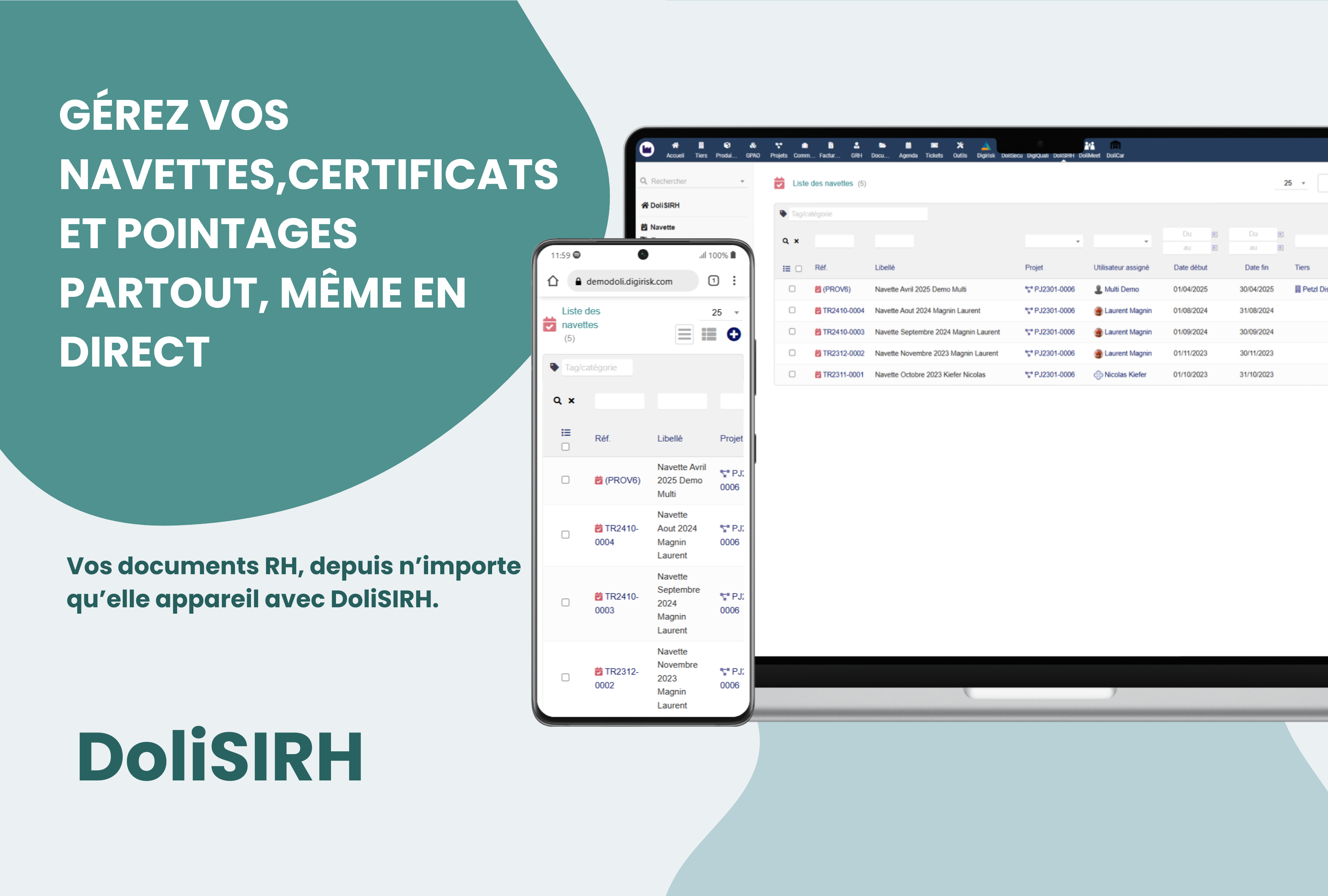Click the phone Tag/catégorie input field

coord(597,367)
